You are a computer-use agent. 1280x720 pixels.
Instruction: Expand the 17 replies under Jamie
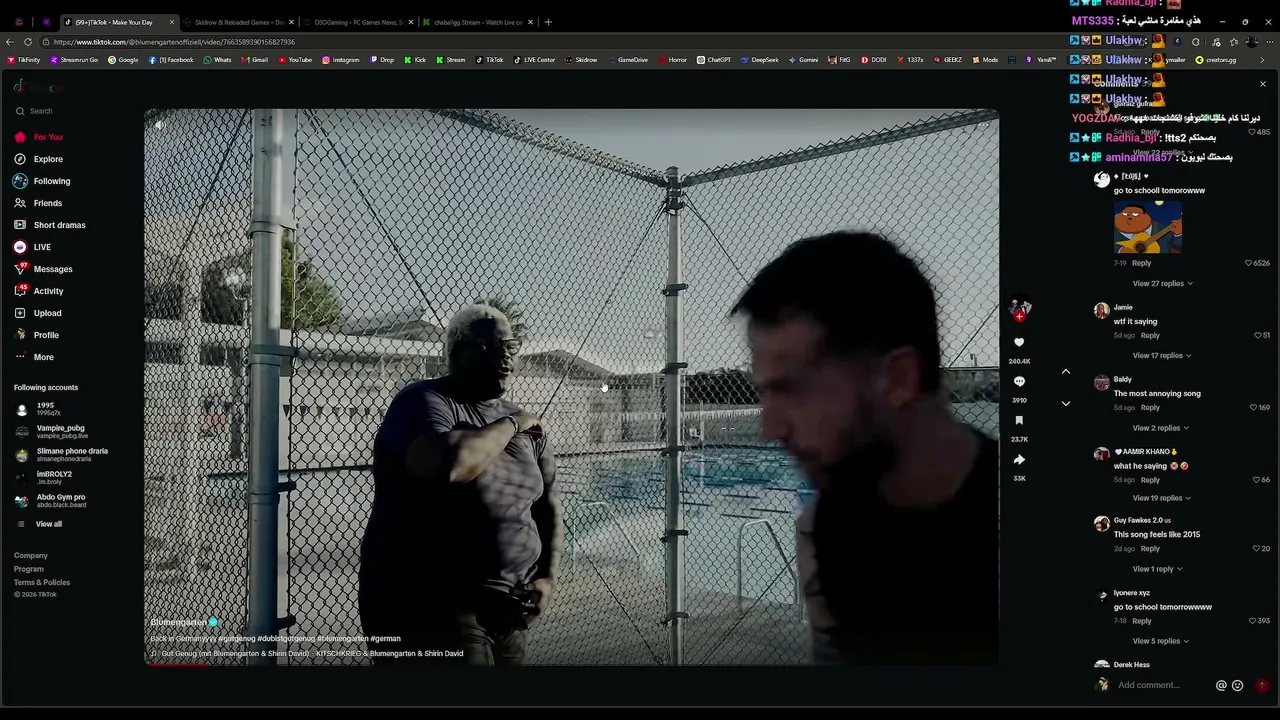click(x=1162, y=356)
